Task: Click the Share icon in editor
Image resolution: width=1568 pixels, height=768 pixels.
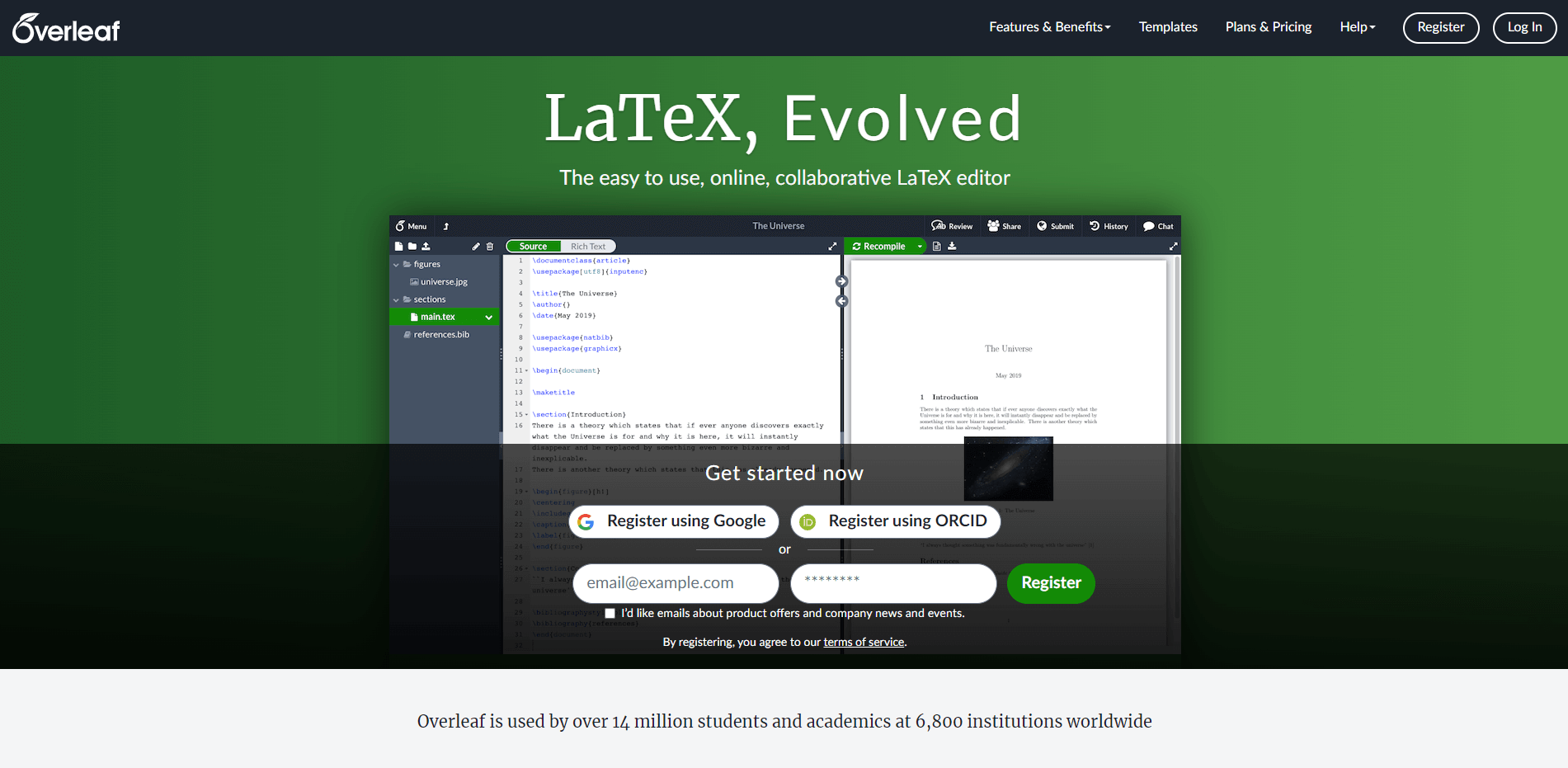Action: (1004, 226)
